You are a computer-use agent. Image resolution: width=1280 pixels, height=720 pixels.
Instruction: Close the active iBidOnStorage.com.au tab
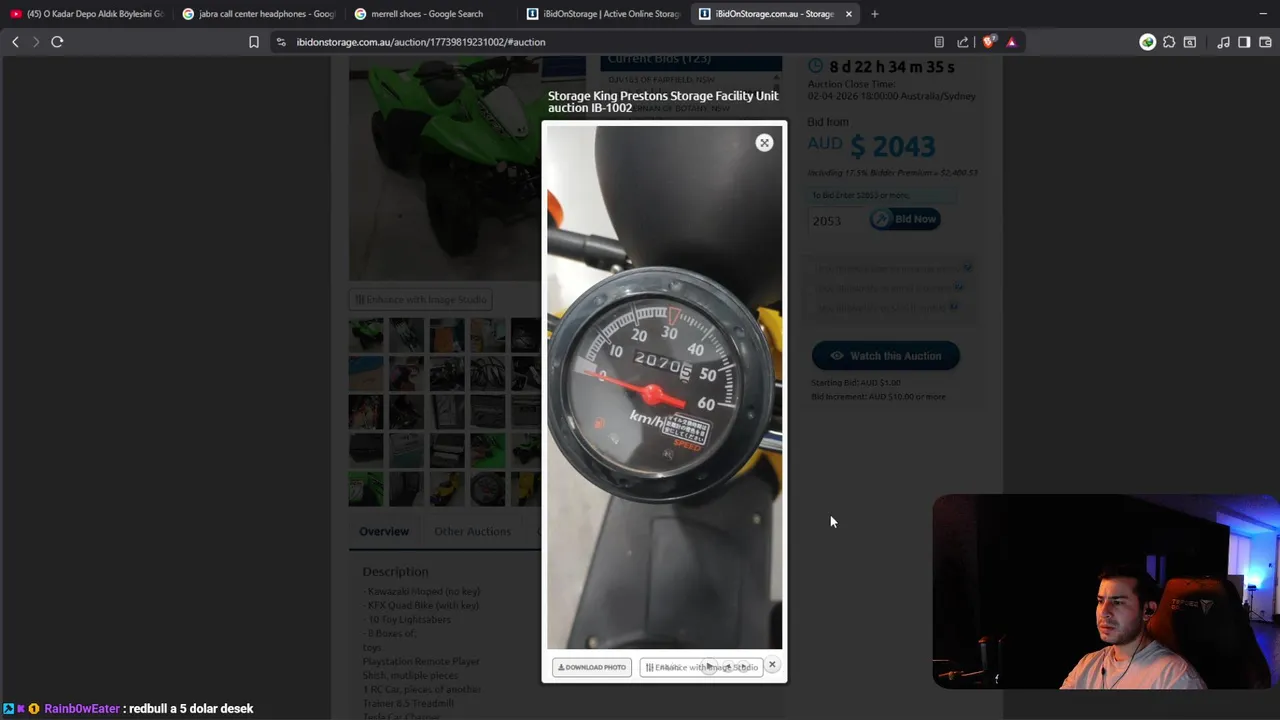[x=849, y=14]
